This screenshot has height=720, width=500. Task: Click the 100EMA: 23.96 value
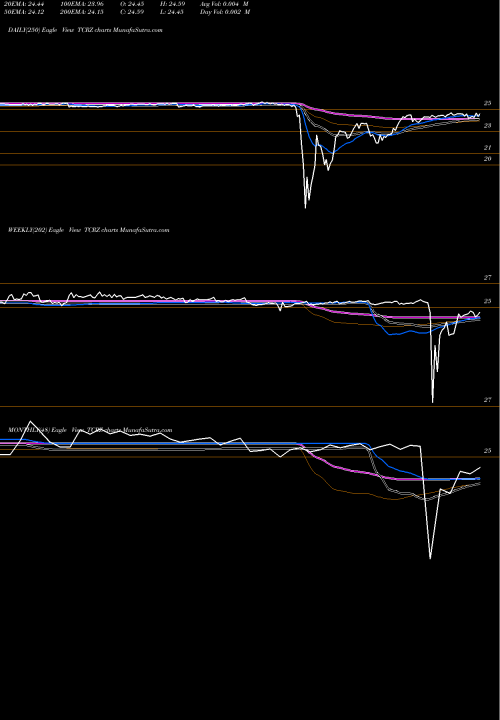click(82, 4)
